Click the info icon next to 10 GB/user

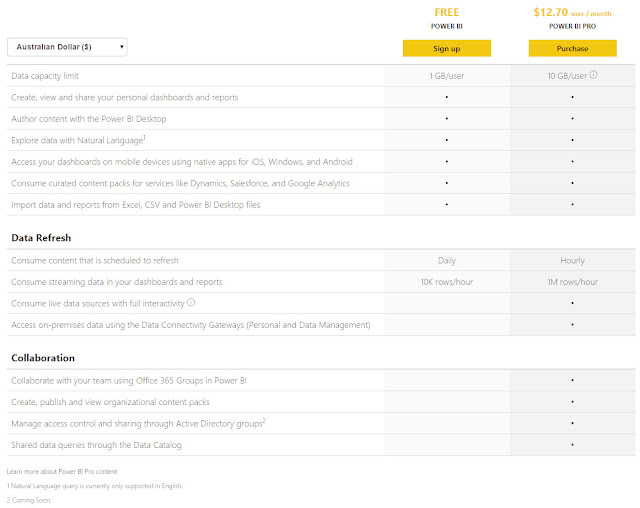[593, 75]
